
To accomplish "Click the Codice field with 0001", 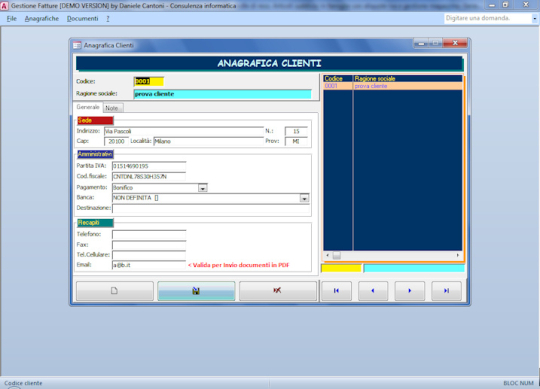I will tap(149, 81).
